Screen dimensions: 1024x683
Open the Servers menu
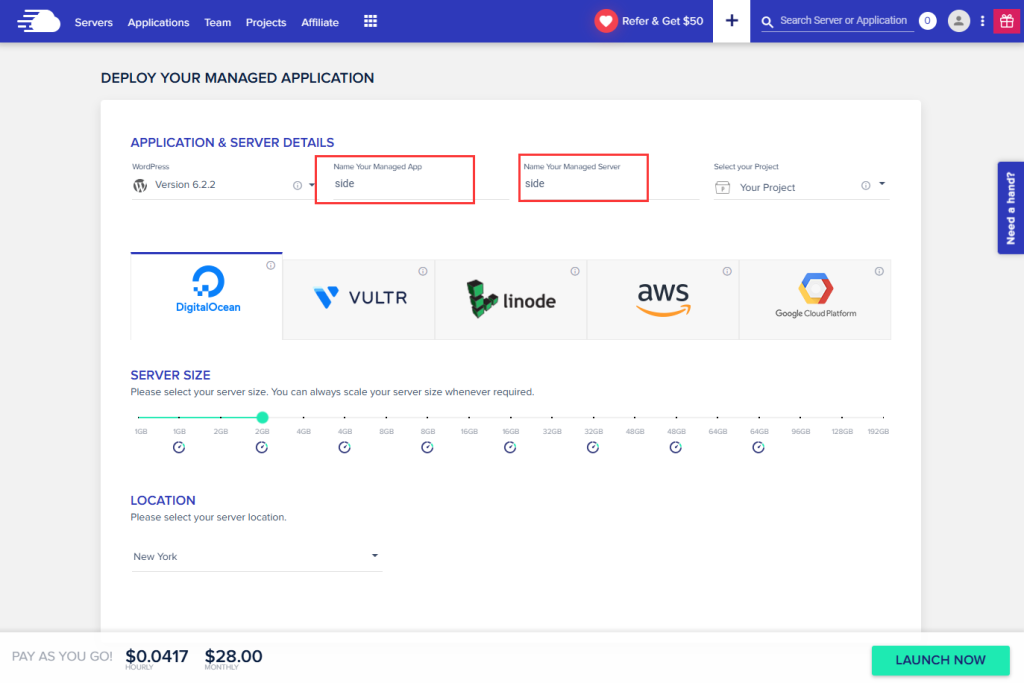pos(93,22)
